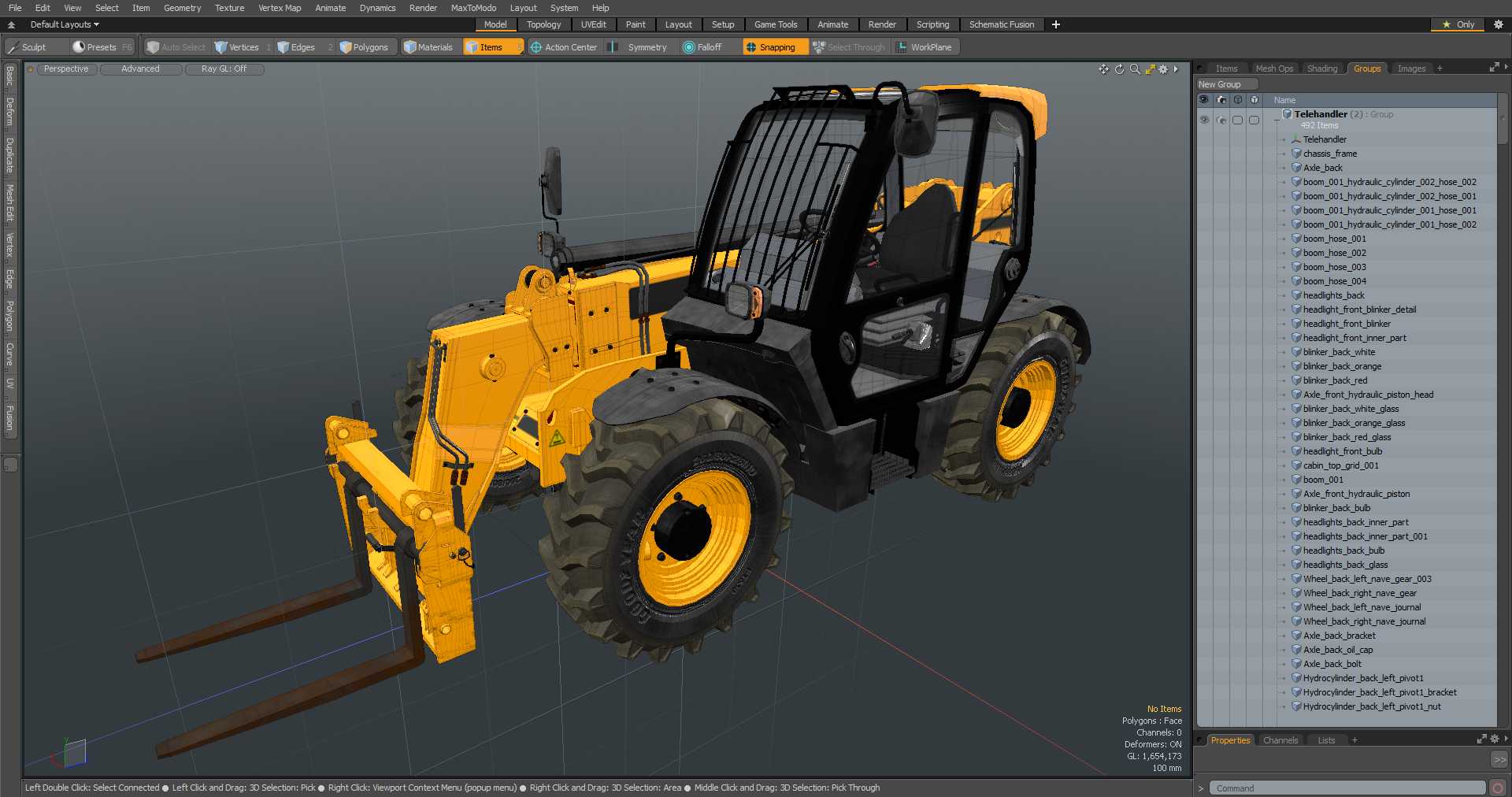1512x797 pixels.
Task: Click the camera render column header icon
Action: coord(1221,100)
